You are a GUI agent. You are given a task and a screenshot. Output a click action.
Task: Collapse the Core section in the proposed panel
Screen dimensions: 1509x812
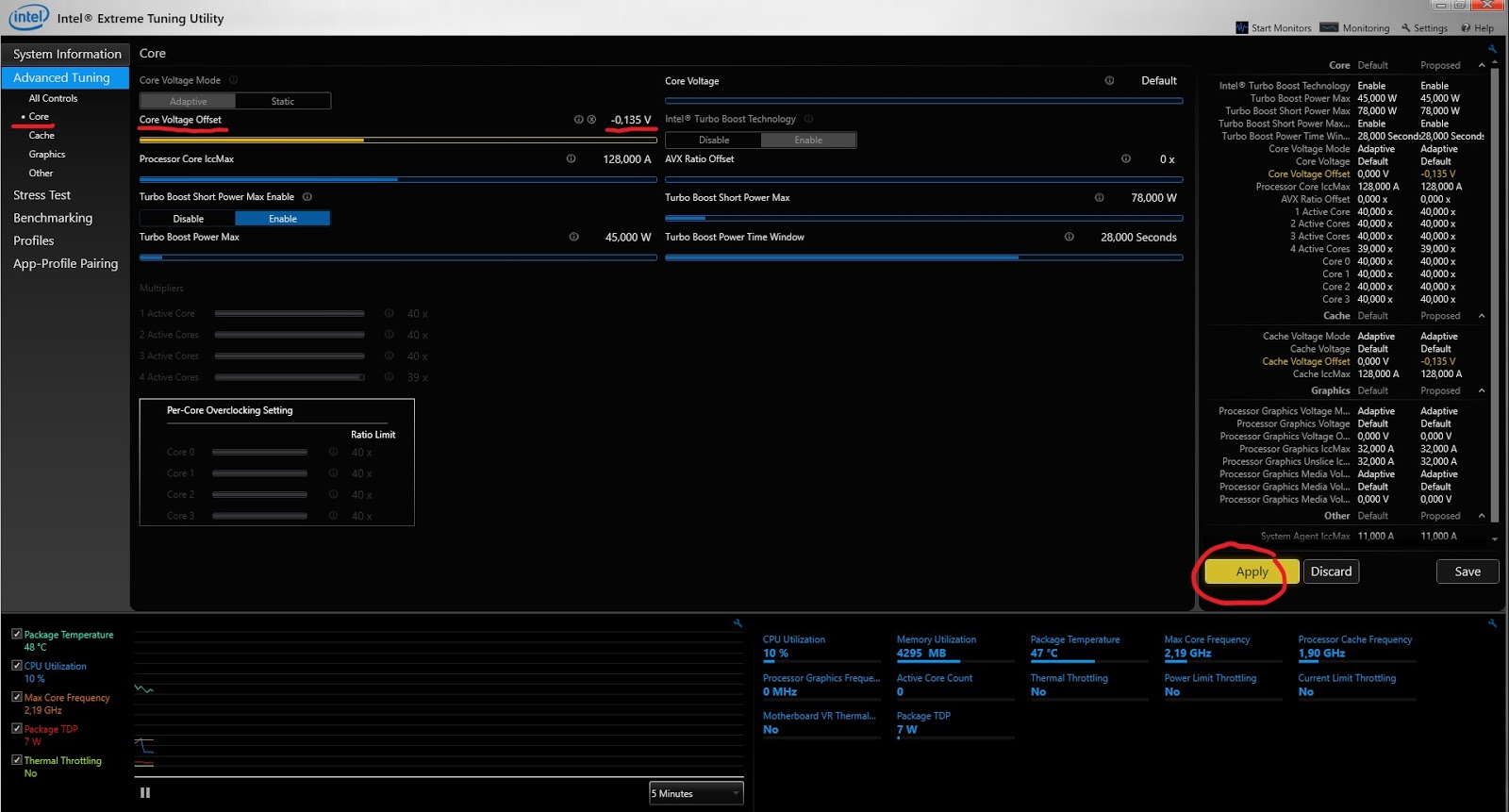coord(1482,65)
